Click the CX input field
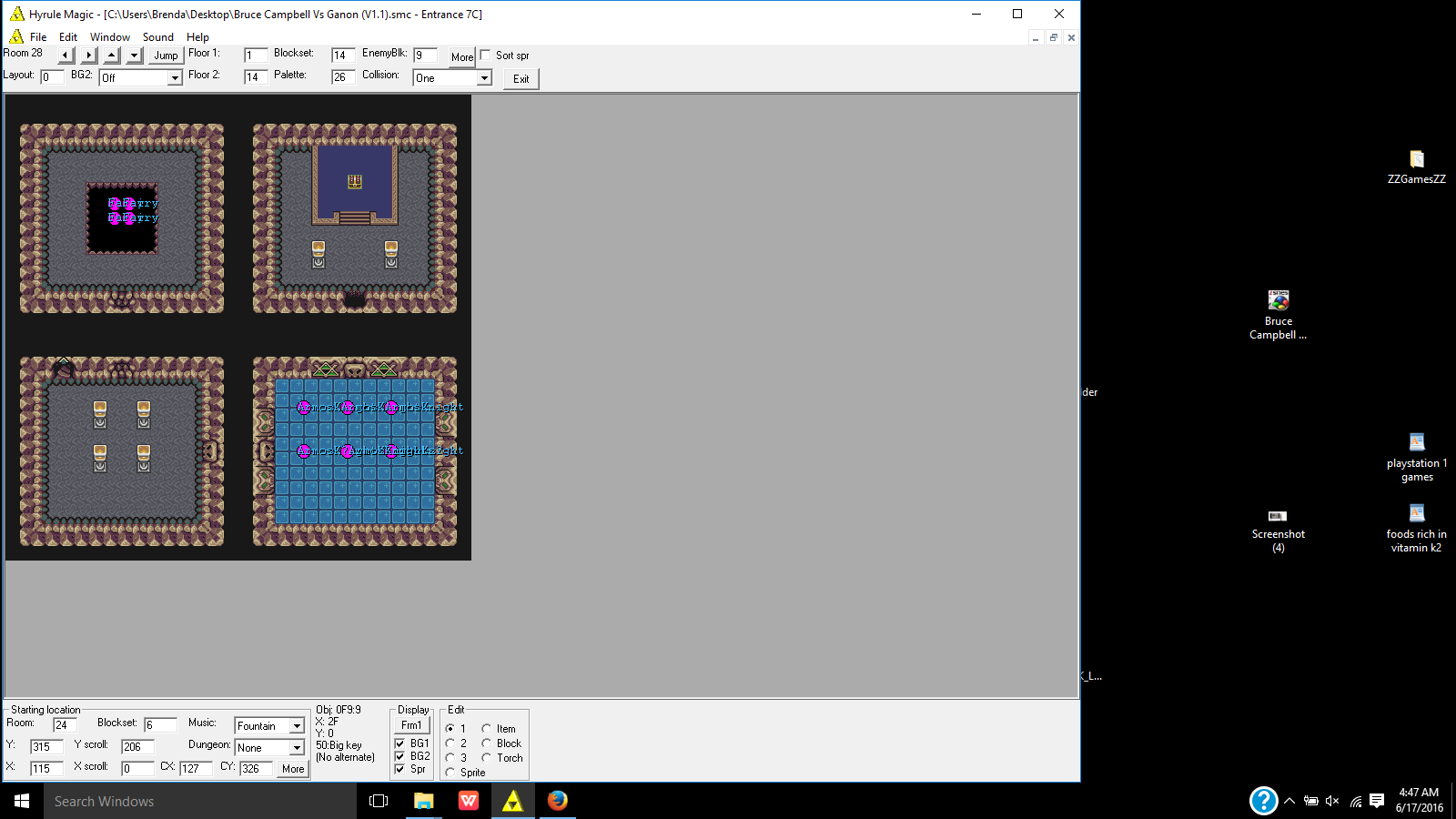 click(x=196, y=769)
